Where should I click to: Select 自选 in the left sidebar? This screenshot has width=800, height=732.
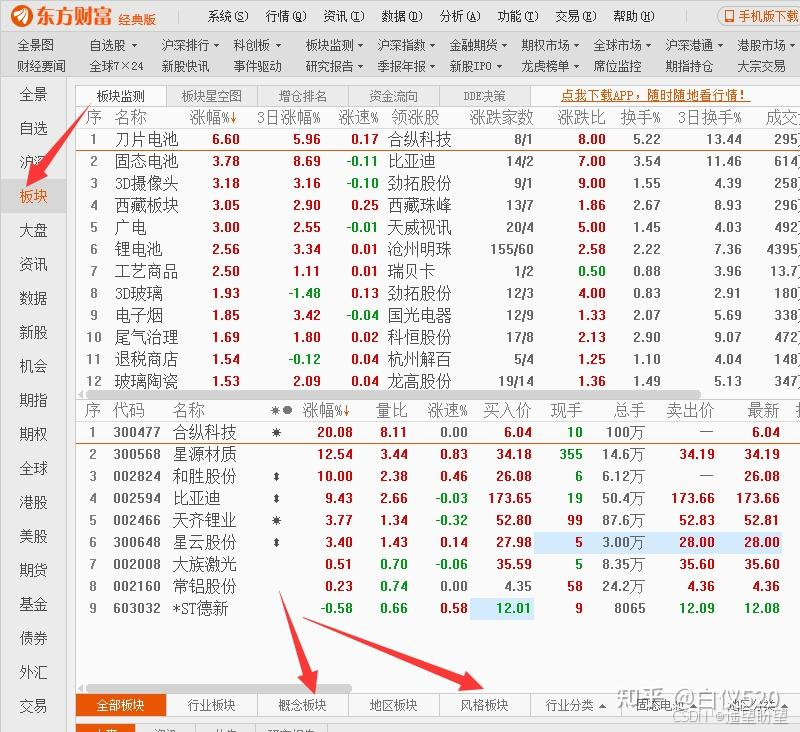tap(33, 128)
